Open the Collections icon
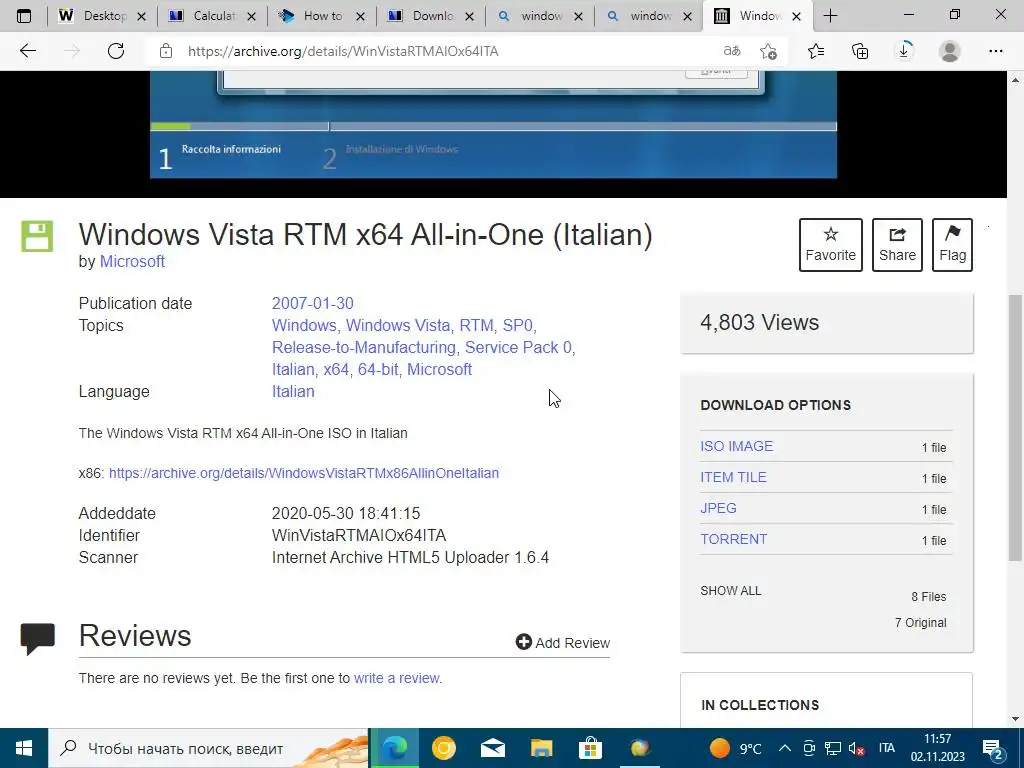 (860, 51)
